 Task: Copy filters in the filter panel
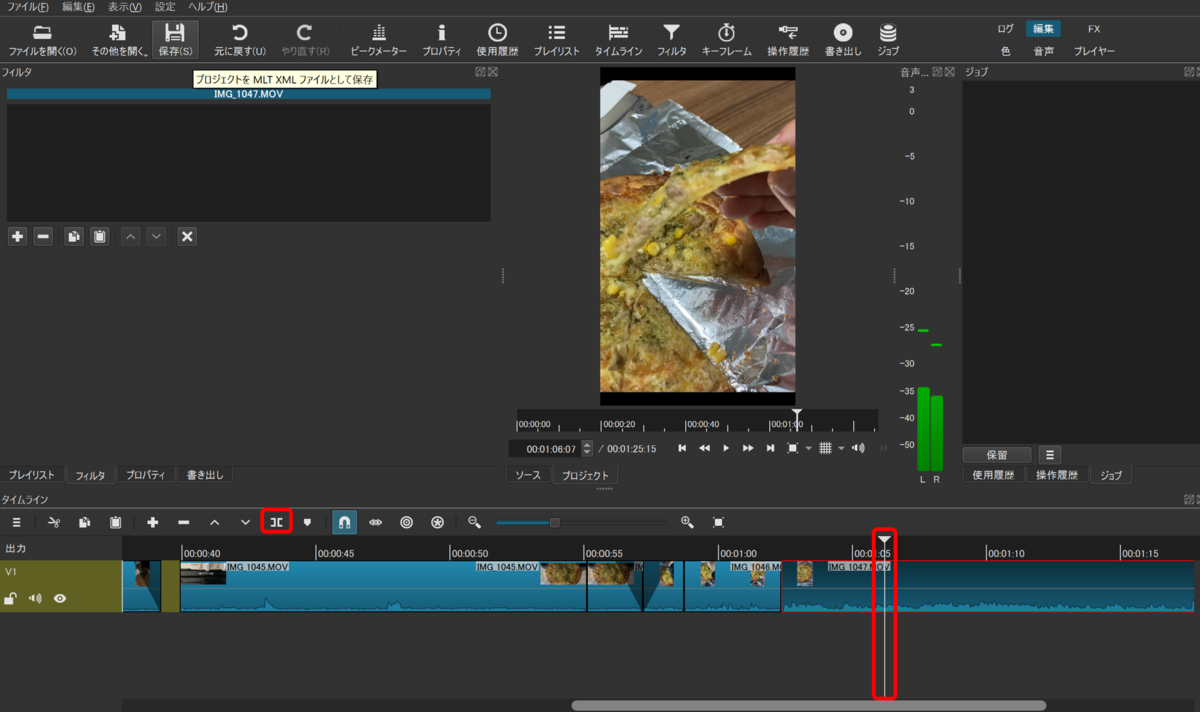(74, 236)
